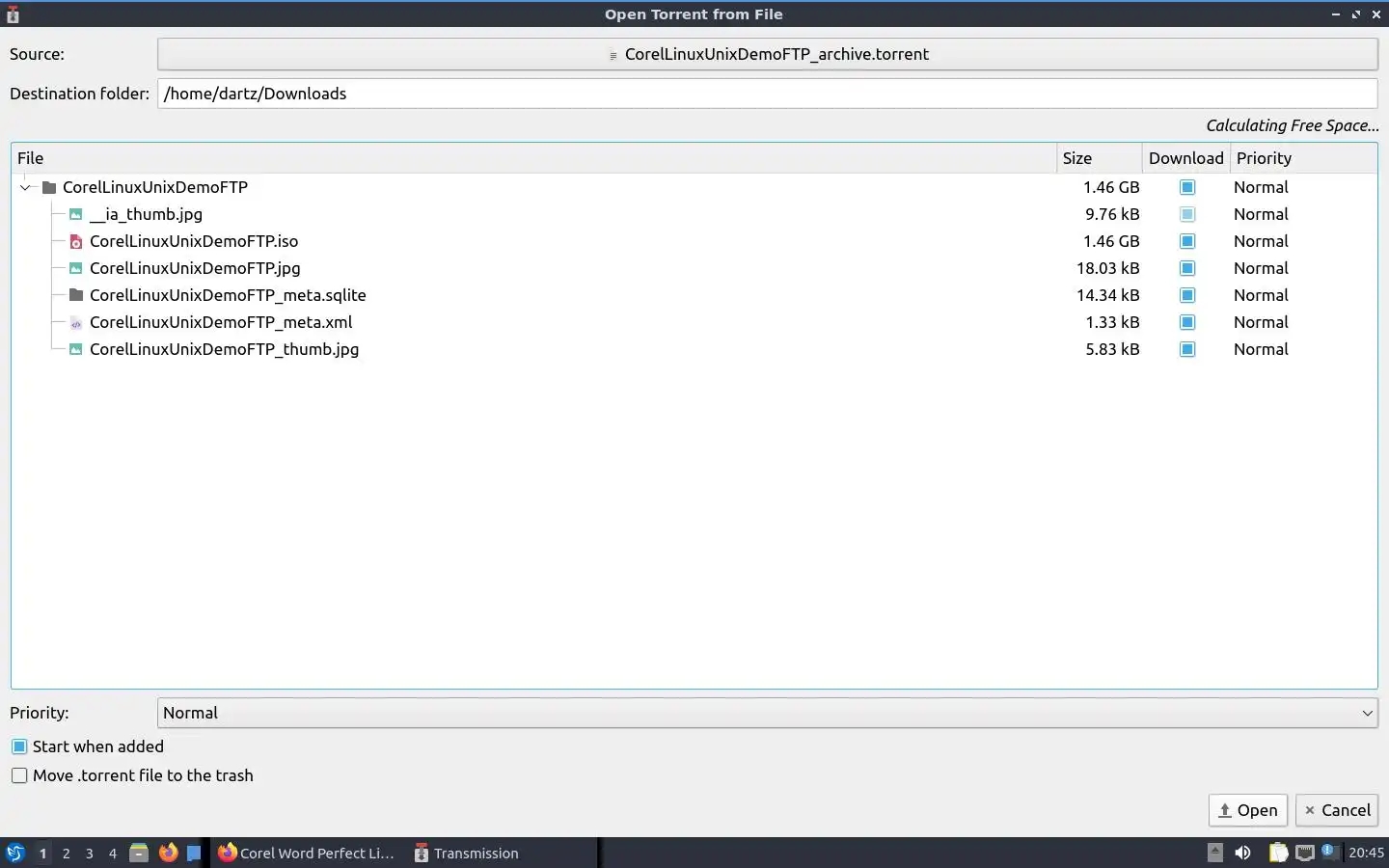Change priority of CorelLinuxUnixDemoFTP_thumb.jpg row

pos(1261,349)
